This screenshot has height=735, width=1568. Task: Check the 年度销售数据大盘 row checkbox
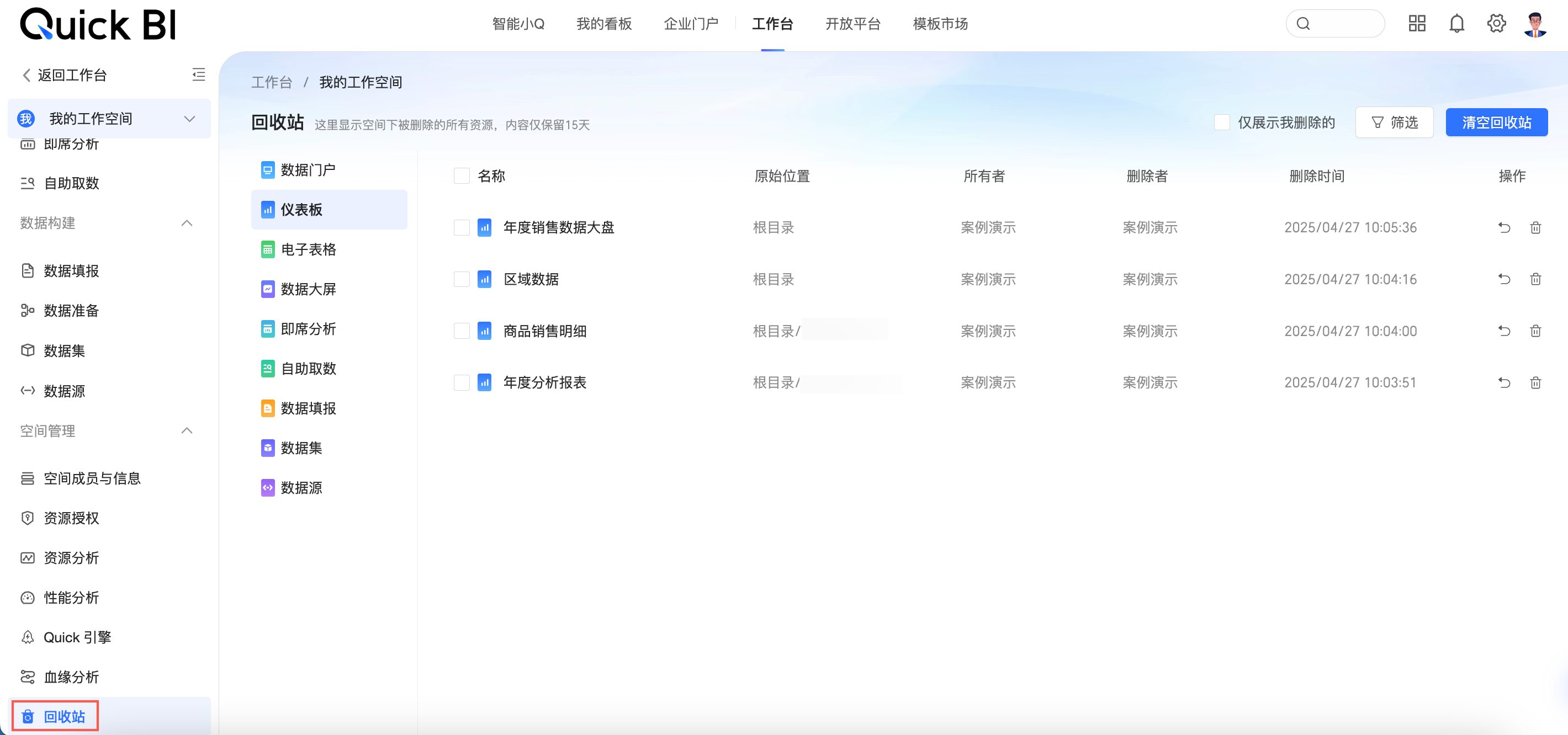point(462,227)
